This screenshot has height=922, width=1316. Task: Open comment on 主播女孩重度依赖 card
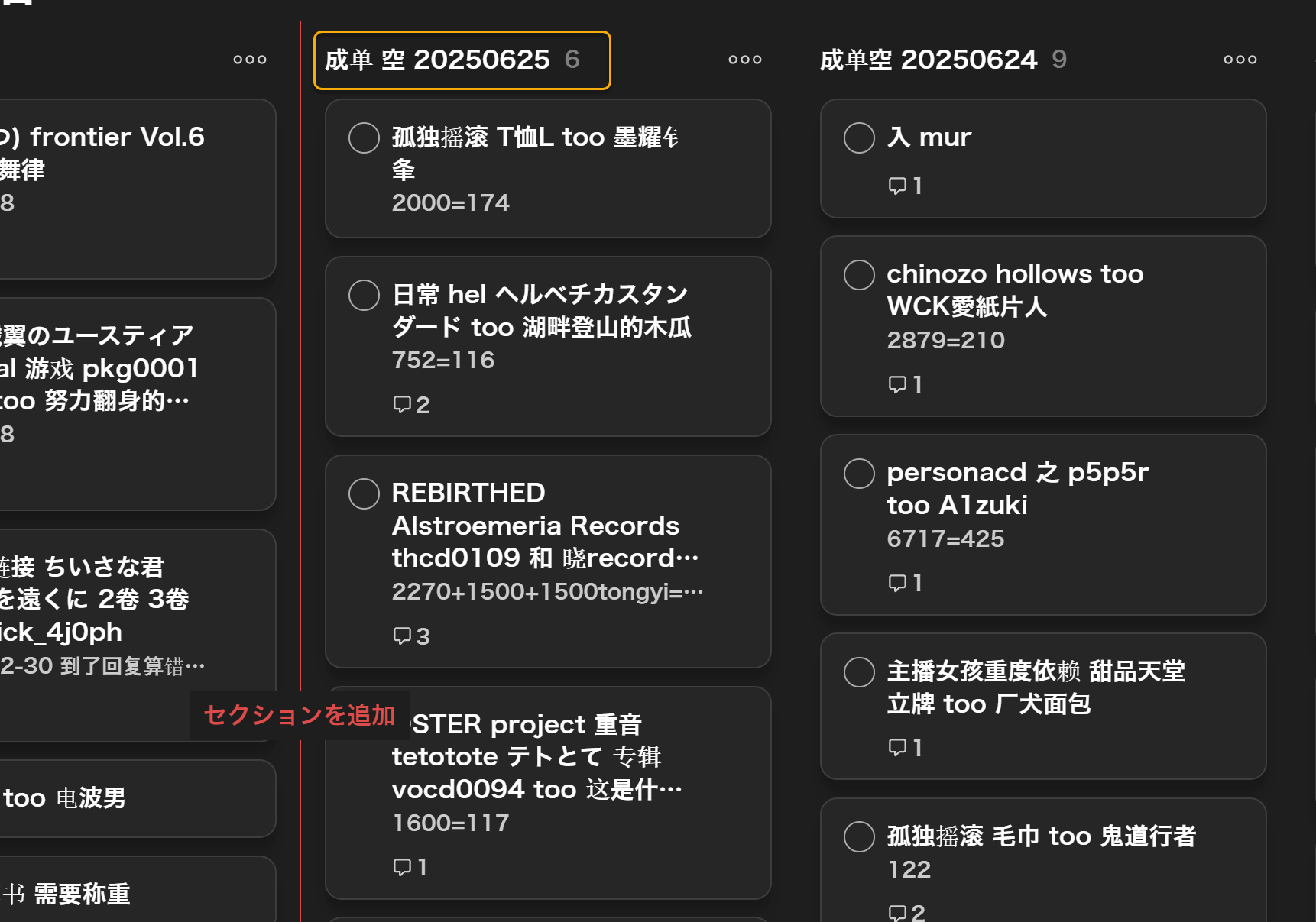click(x=905, y=747)
